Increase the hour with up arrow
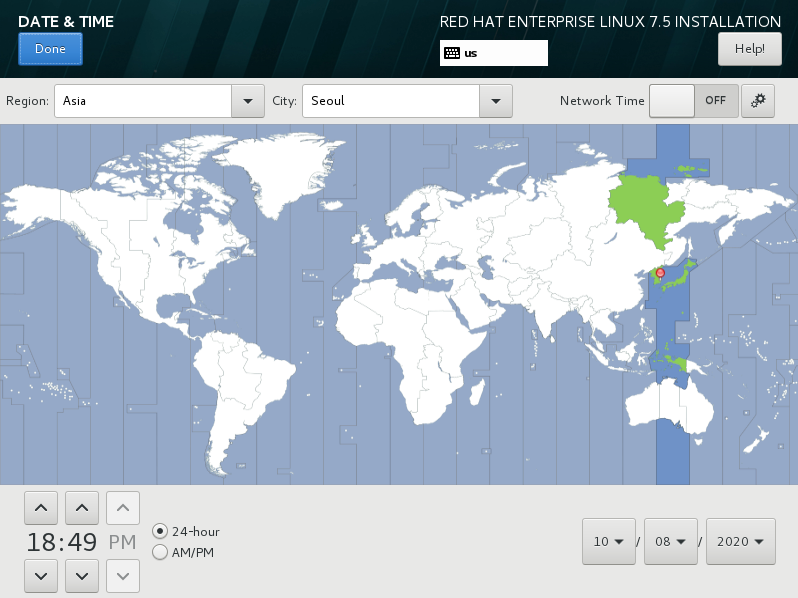The image size is (798, 598). point(41,508)
